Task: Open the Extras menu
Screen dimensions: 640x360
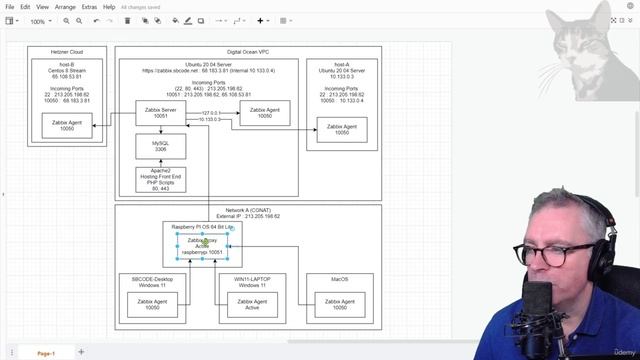Action: (89, 7)
